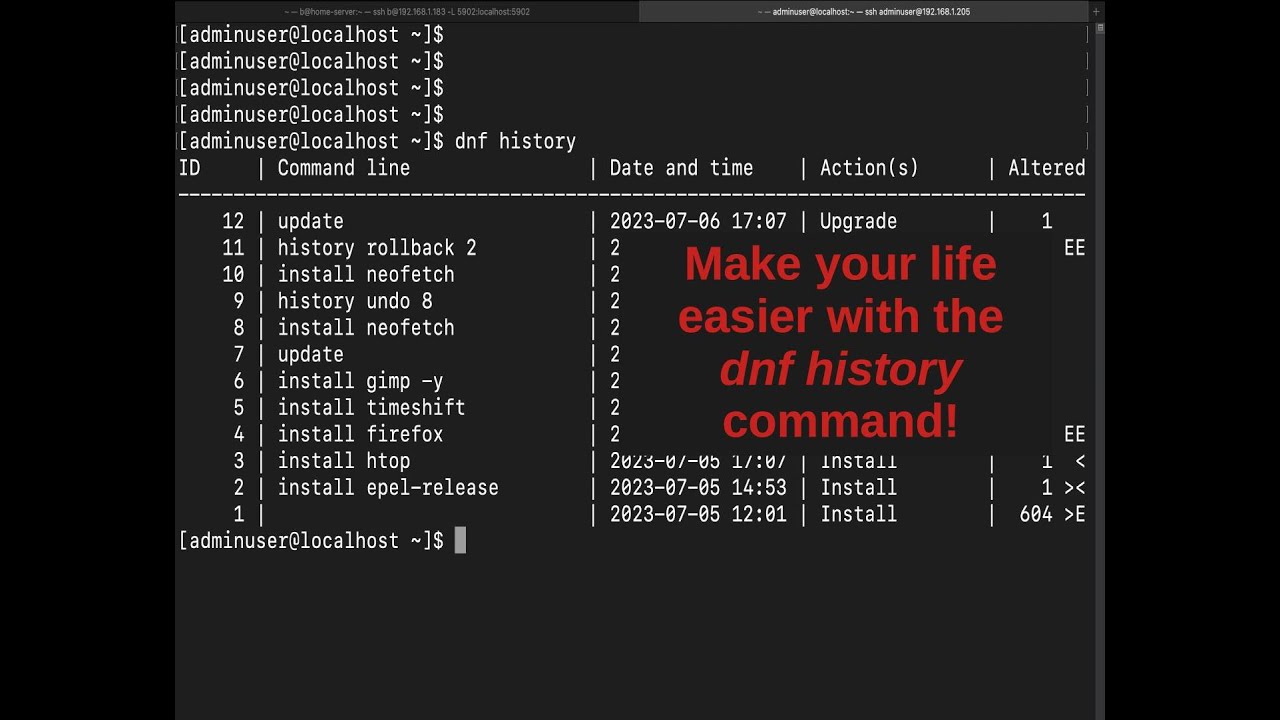1280x720 pixels.
Task: Select the 'install gimp -y' command
Action: [x=360, y=381]
